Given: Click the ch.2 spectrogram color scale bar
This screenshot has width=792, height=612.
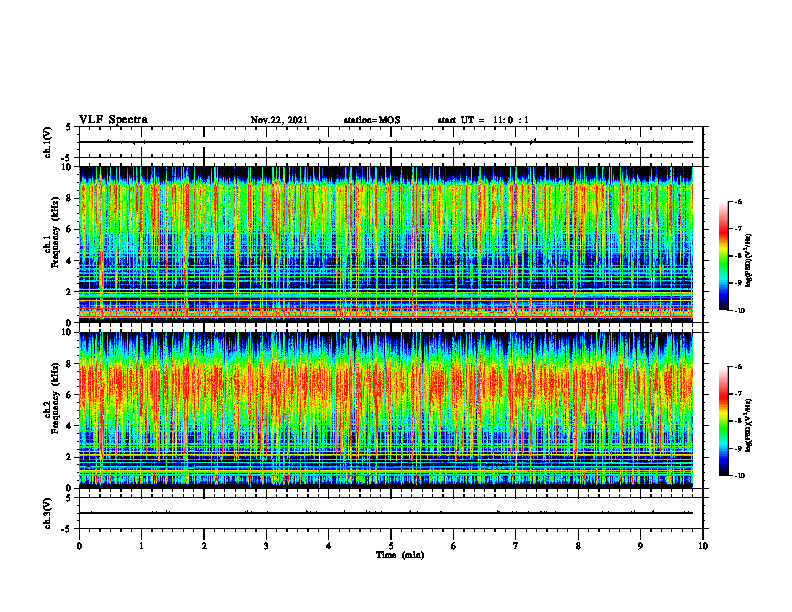Looking at the screenshot, I should [723, 421].
